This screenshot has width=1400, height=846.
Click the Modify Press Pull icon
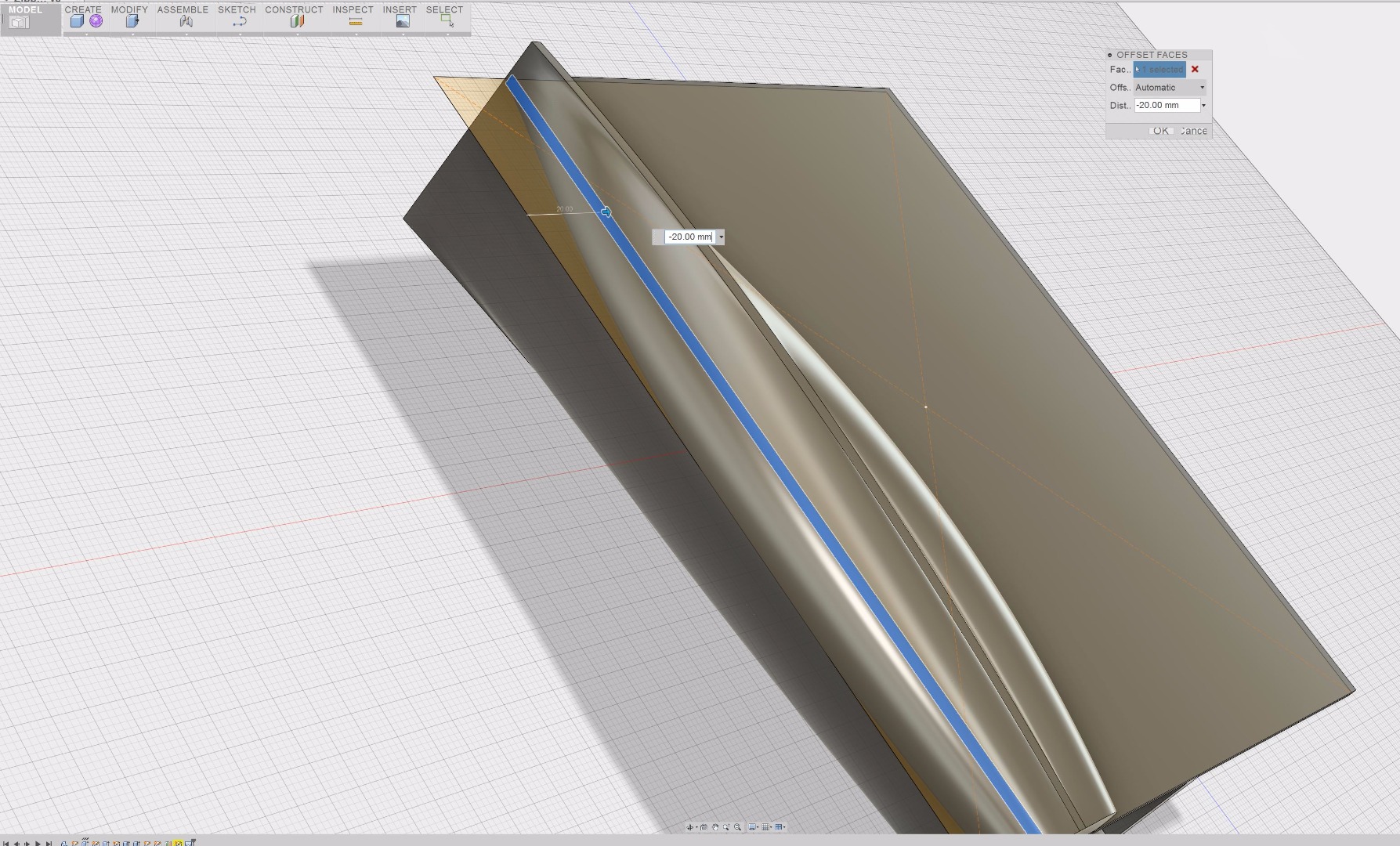[x=132, y=22]
